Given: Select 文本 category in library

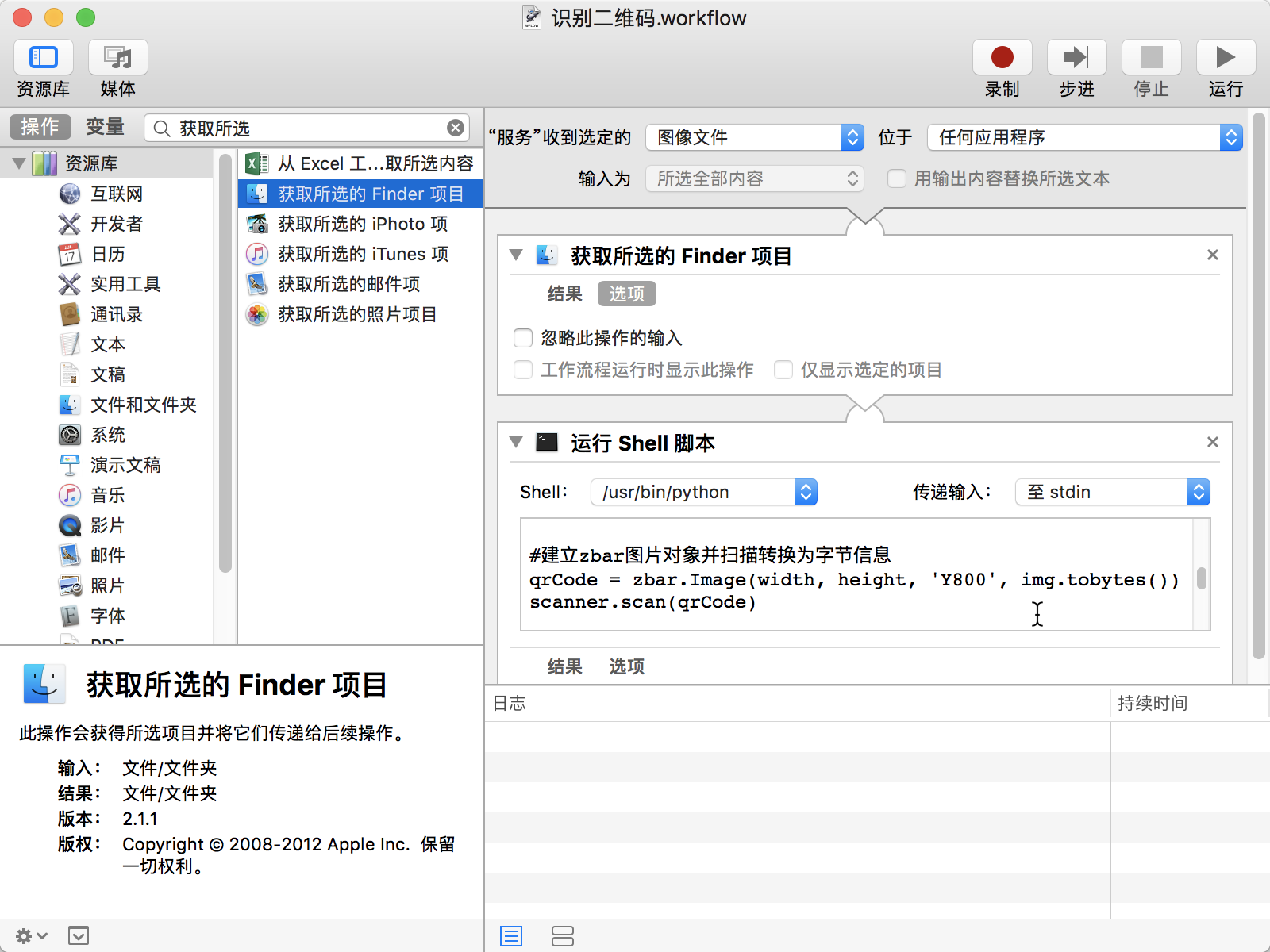Looking at the screenshot, I should point(107,344).
